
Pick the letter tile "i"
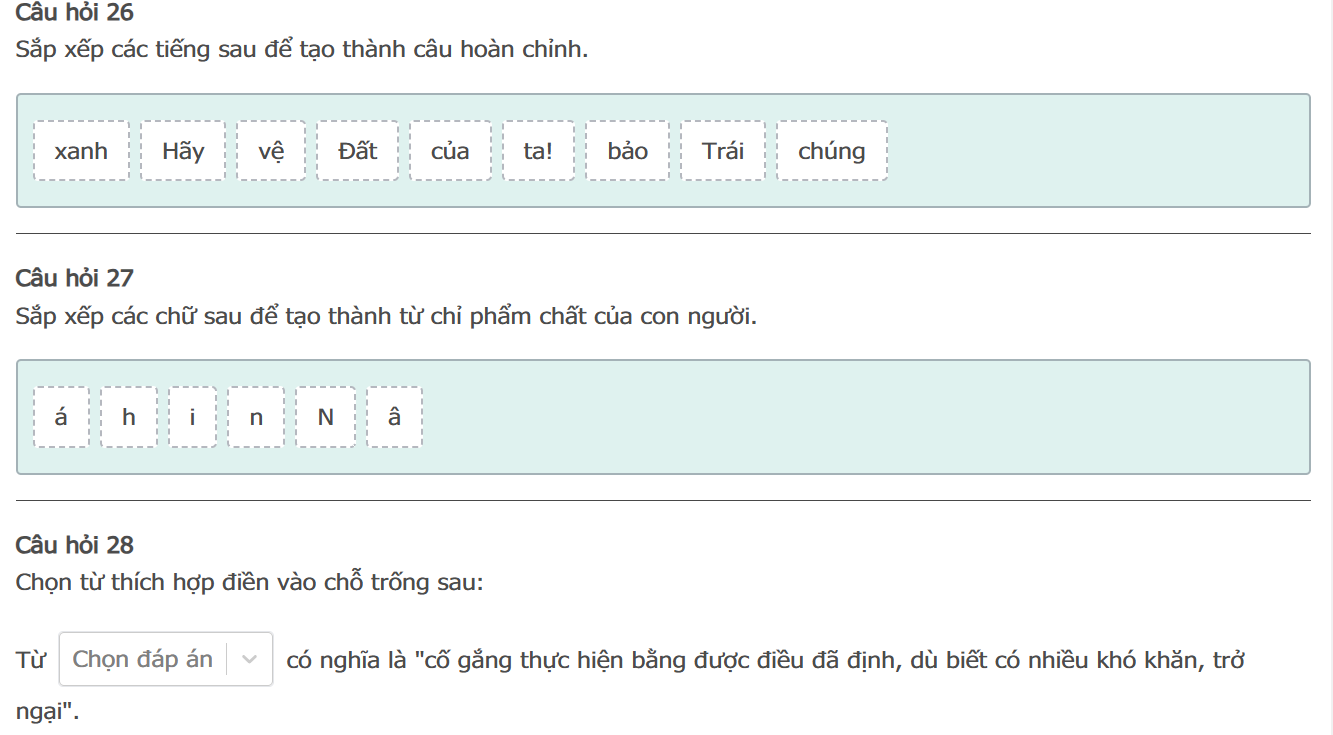pos(192,417)
